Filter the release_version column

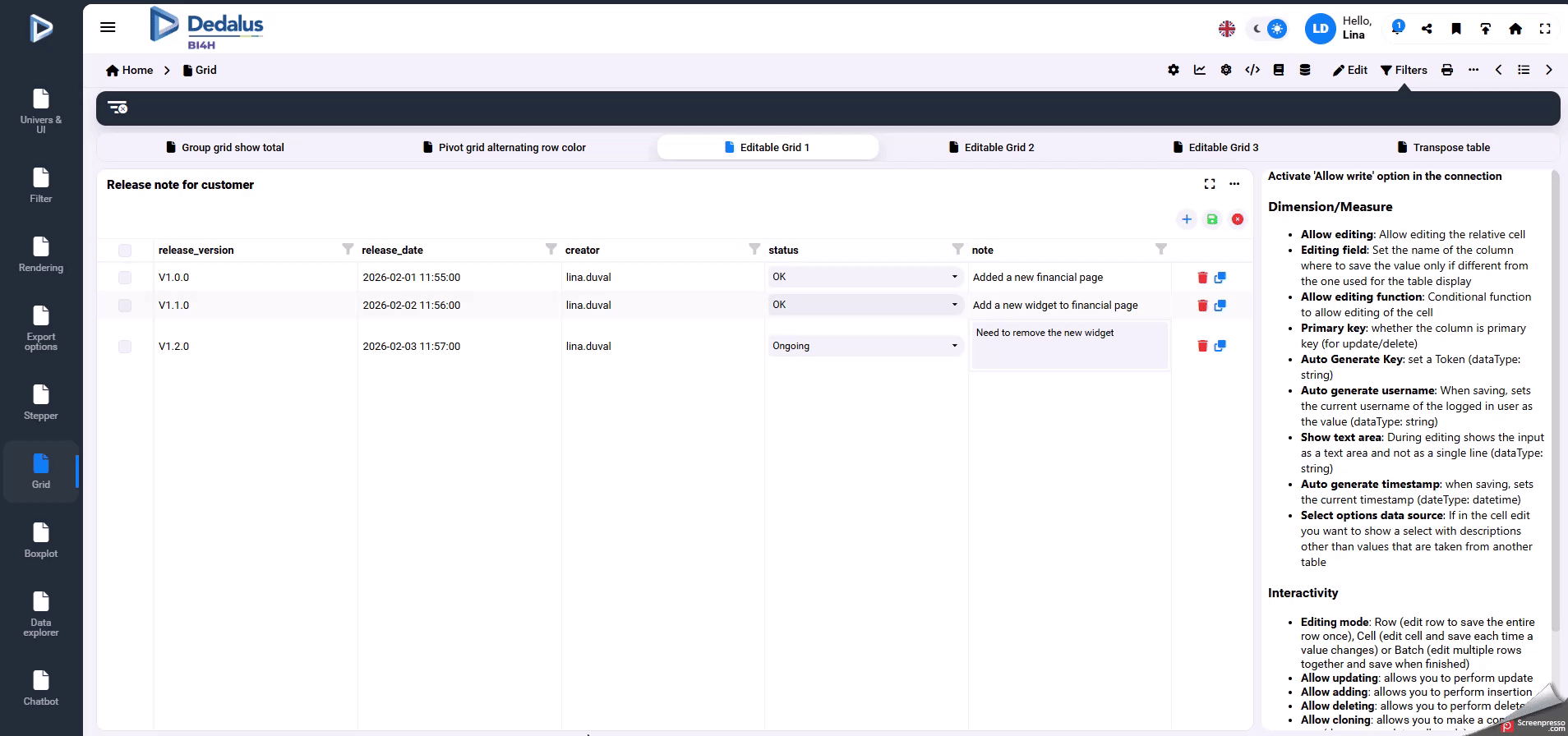tap(348, 249)
